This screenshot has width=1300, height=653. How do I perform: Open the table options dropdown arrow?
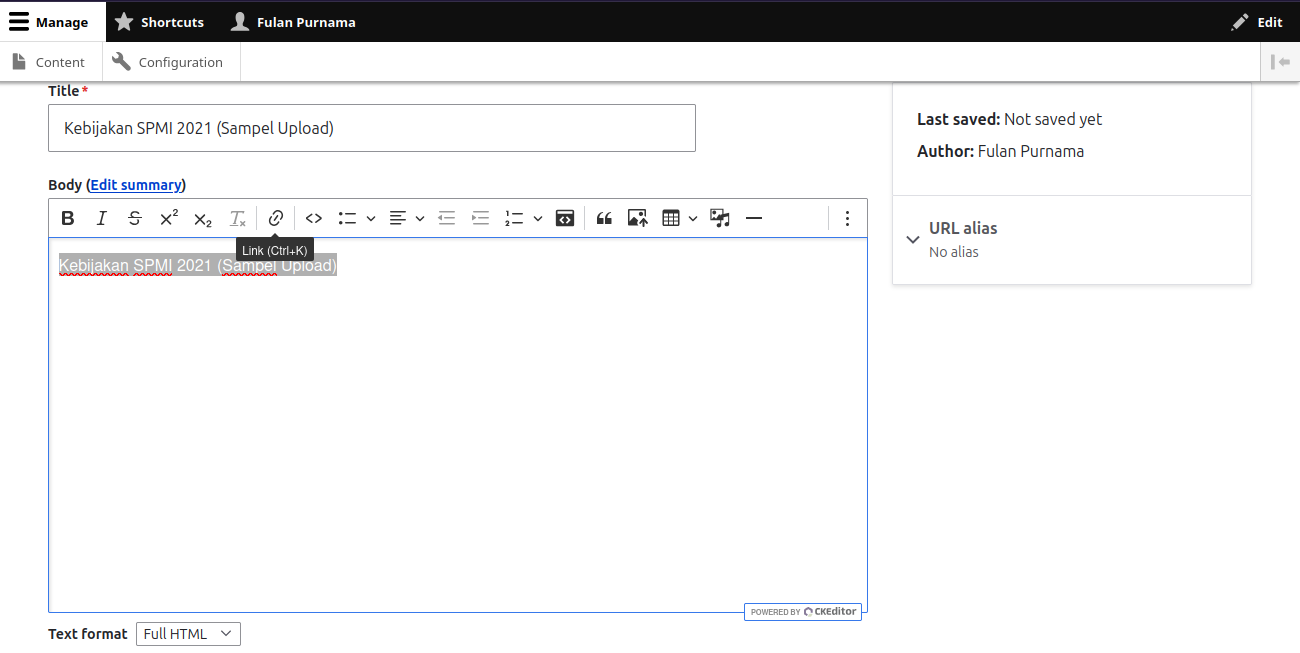pos(693,218)
